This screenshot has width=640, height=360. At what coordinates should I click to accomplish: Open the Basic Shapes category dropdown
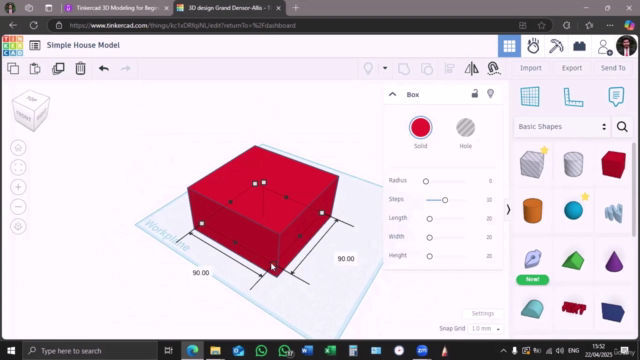tap(562, 127)
